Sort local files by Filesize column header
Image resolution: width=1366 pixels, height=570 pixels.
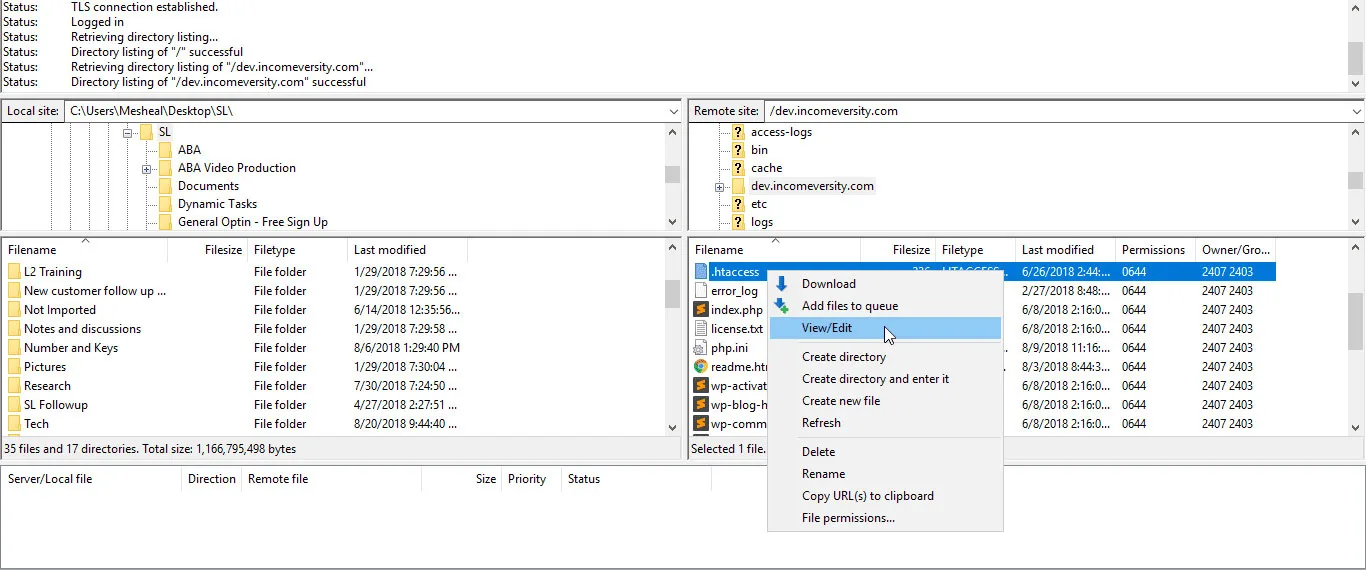207,250
